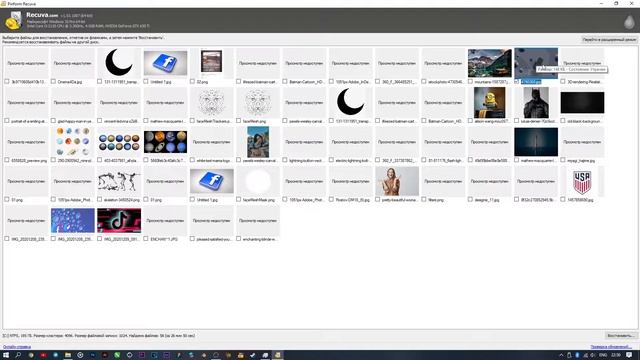Select the TikTok logo thumbnail
640x360 pixels.
pyautogui.click(x=119, y=220)
